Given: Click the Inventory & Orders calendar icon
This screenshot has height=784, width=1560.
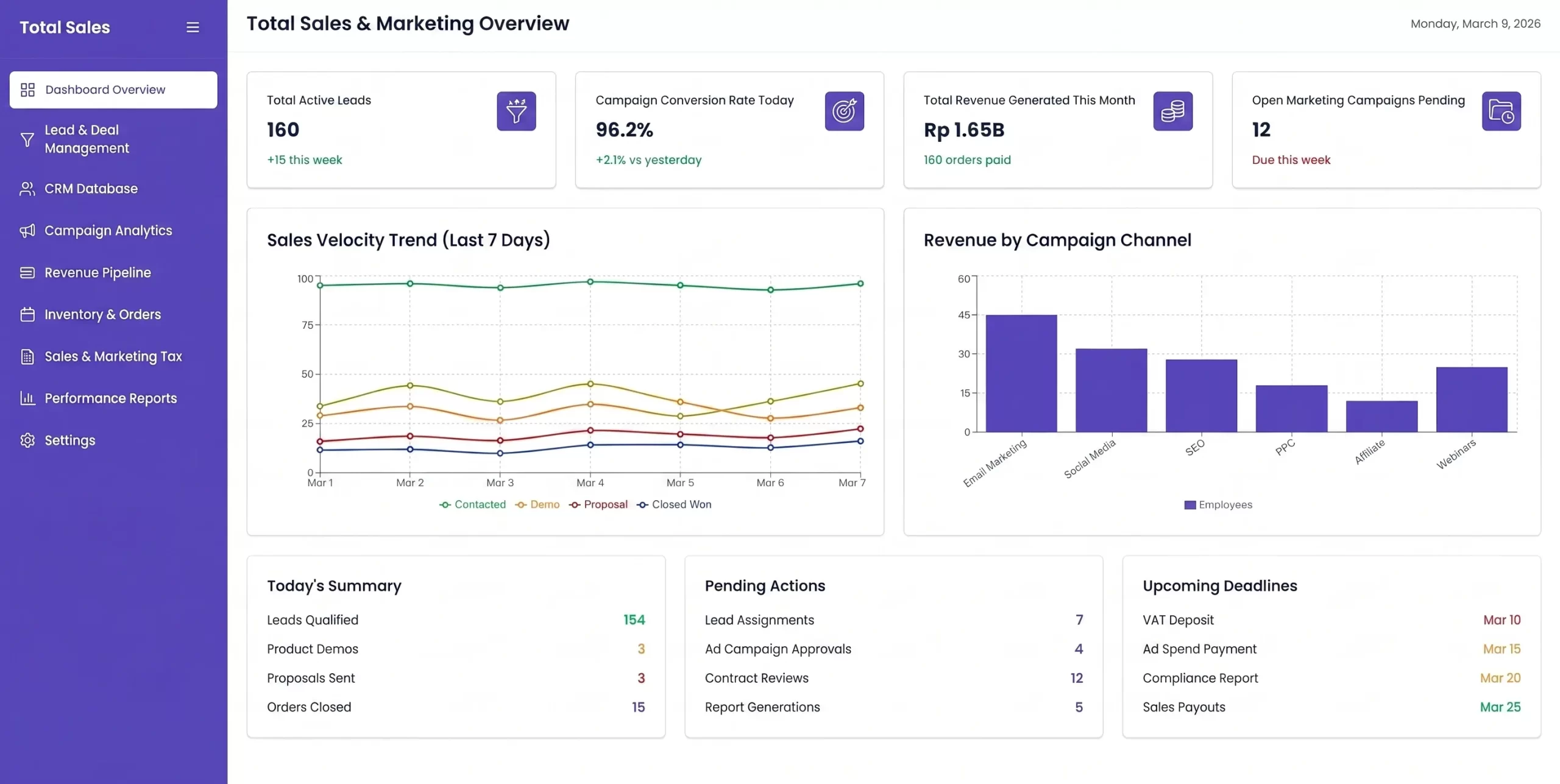Looking at the screenshot, I should (x=27, y=315).
